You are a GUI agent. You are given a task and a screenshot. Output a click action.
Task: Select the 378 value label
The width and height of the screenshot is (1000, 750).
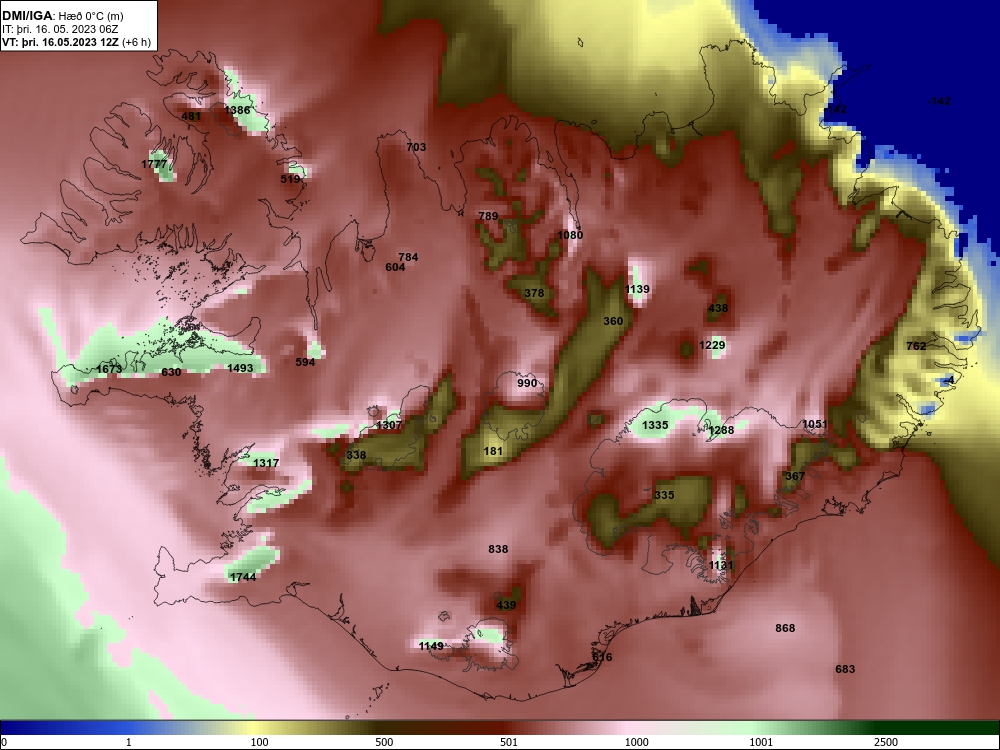(x=534, y=293)
